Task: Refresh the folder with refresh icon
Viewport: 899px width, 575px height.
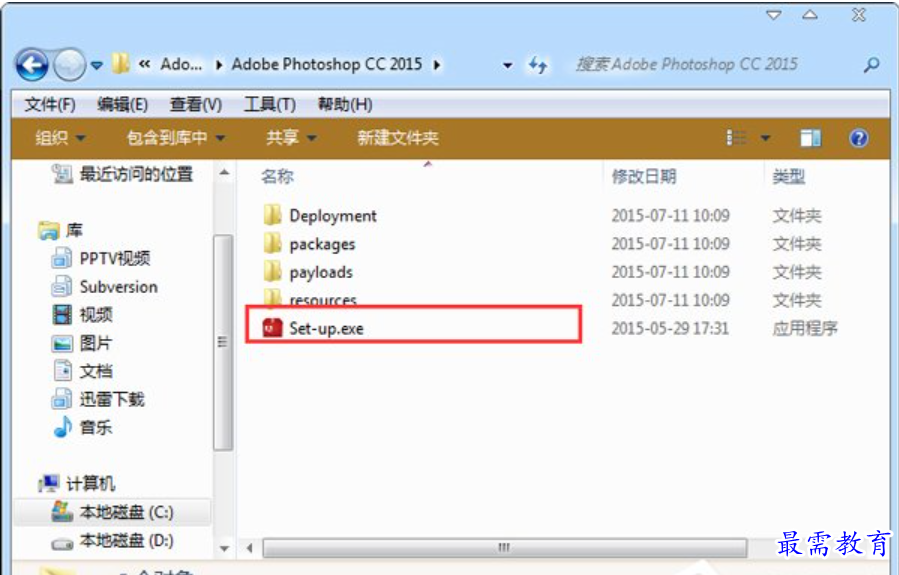Action: coord(538,65)
